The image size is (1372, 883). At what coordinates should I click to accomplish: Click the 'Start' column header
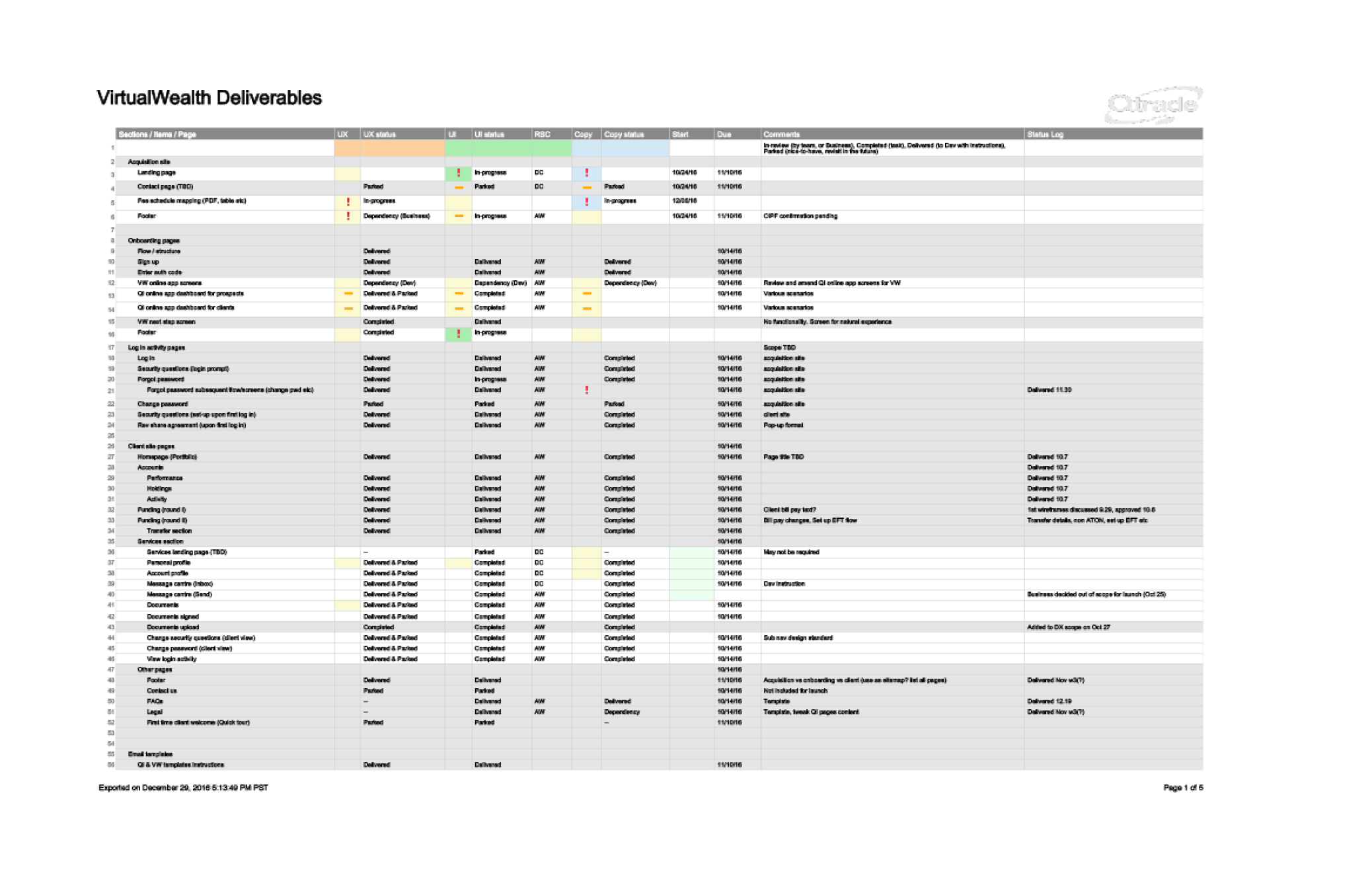[x=691, y=134]
